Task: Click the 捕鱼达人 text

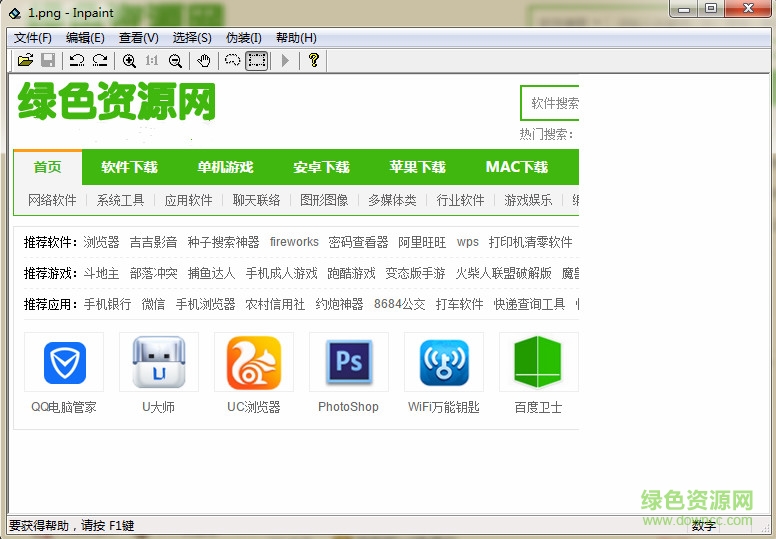Action: (211, 273)
